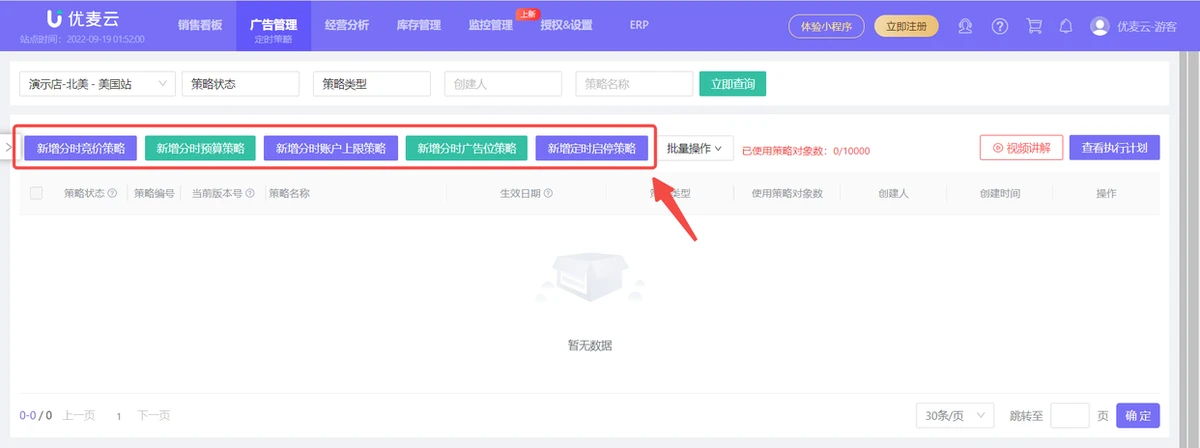1200x448 pixels.
Task: Click the 新增分时竞价策略 button
Action: point(81,148)
